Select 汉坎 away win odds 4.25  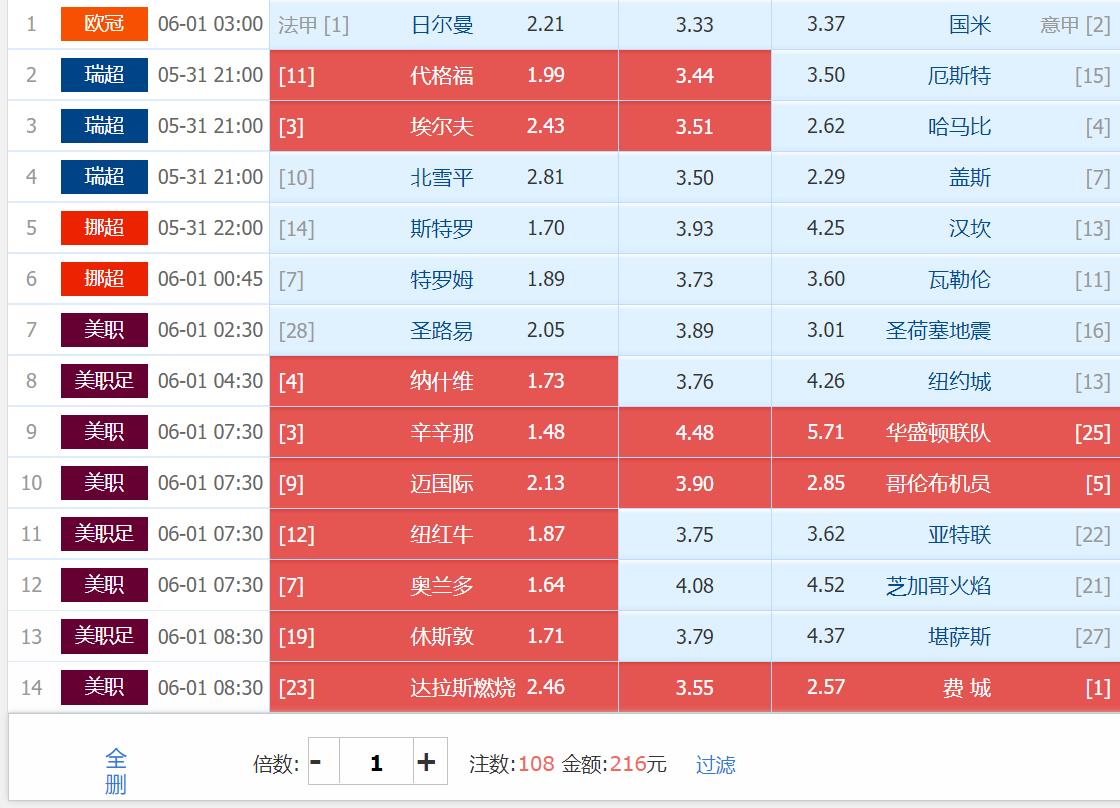(x=946, y=228)
